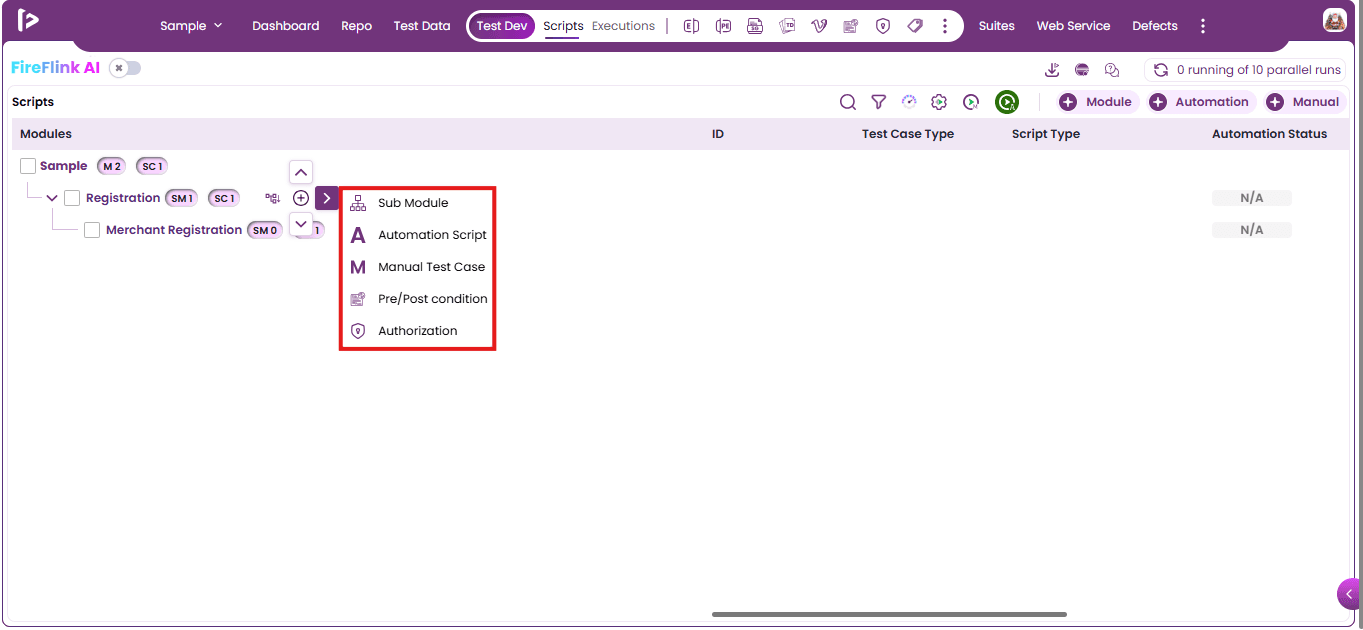Click the chat bubbles help icon

click(x=1112, y=70)
